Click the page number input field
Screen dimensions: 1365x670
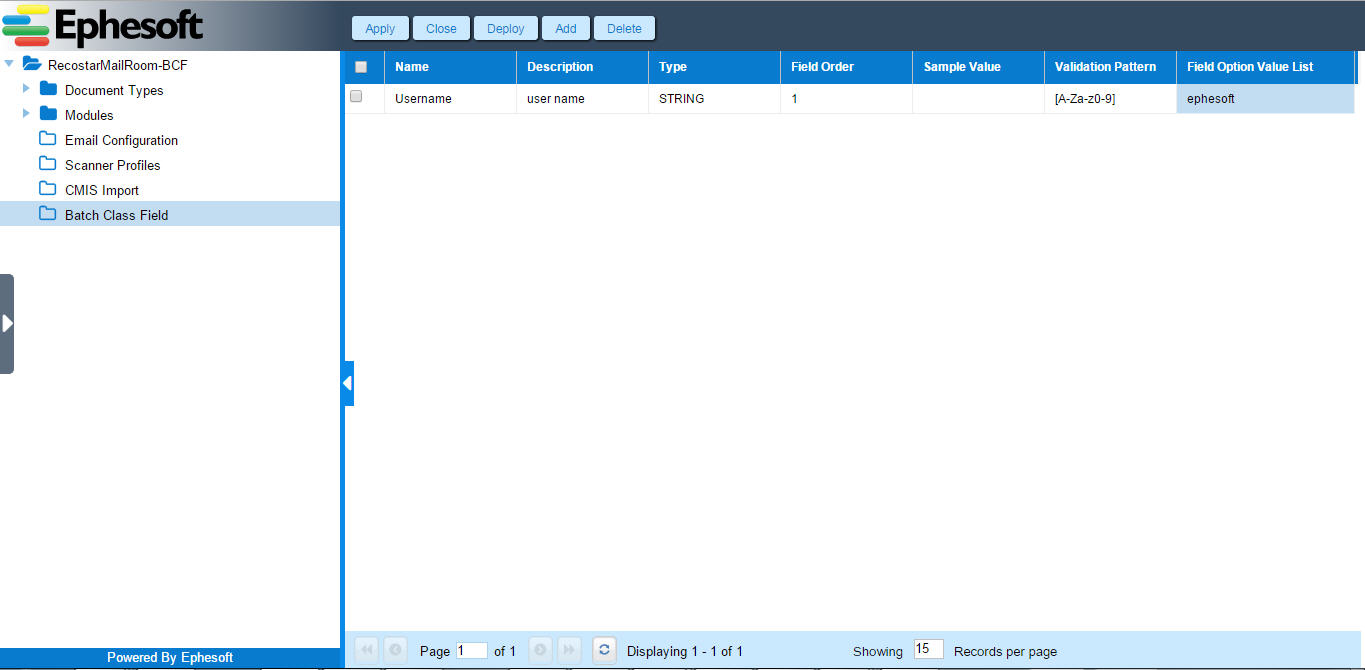[x=472, y=650]
